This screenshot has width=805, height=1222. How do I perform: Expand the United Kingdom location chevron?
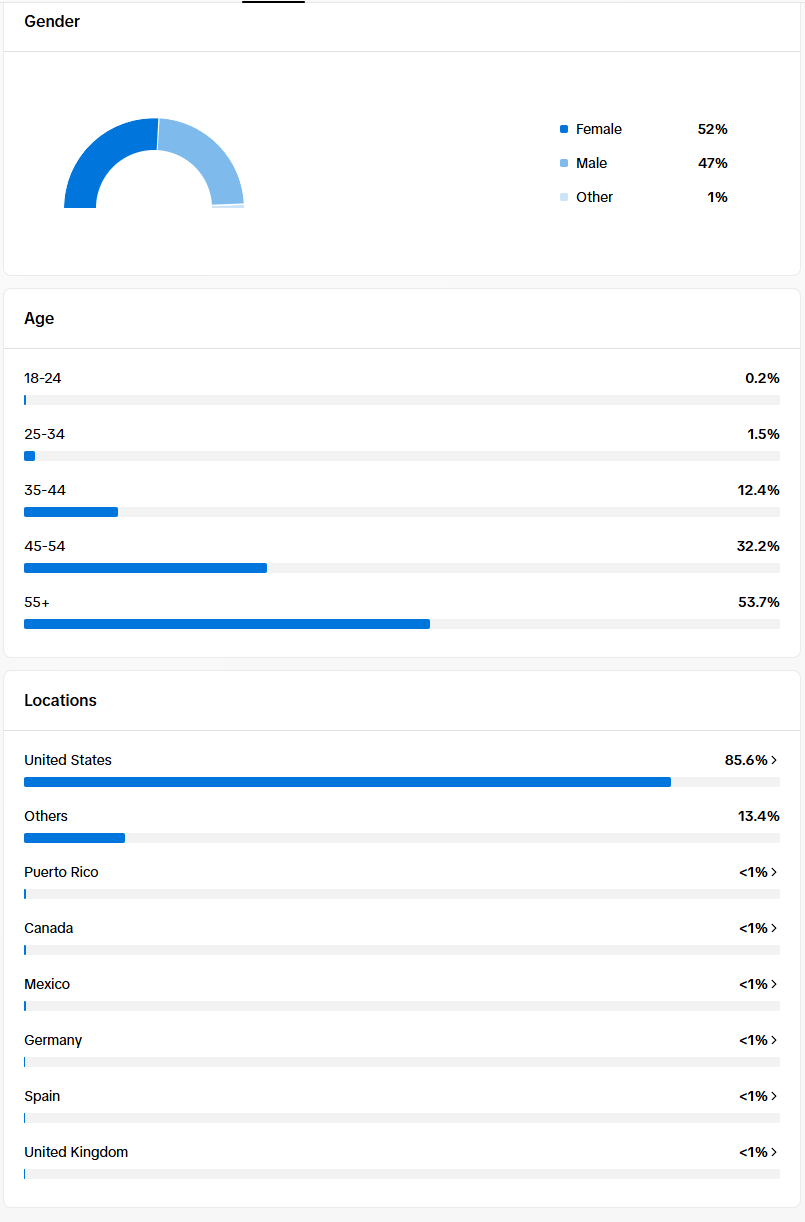[x=775, y=1152]
